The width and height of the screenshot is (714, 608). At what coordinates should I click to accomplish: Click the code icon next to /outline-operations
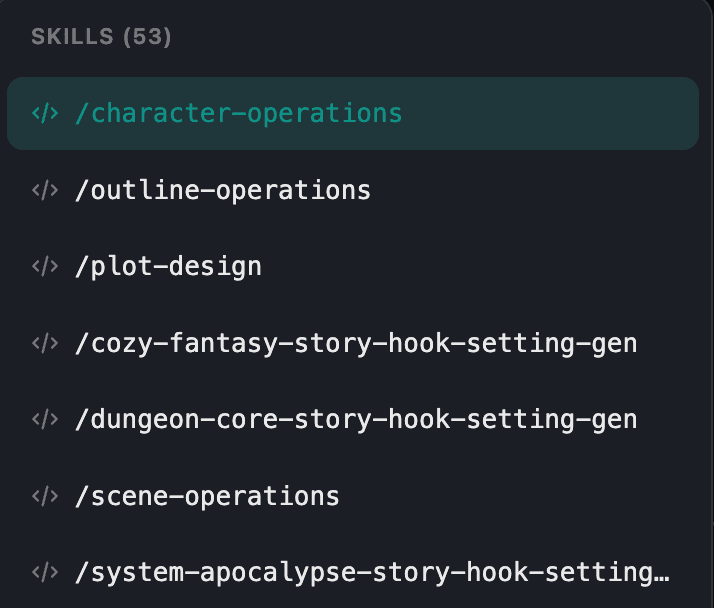pos(44,190)
